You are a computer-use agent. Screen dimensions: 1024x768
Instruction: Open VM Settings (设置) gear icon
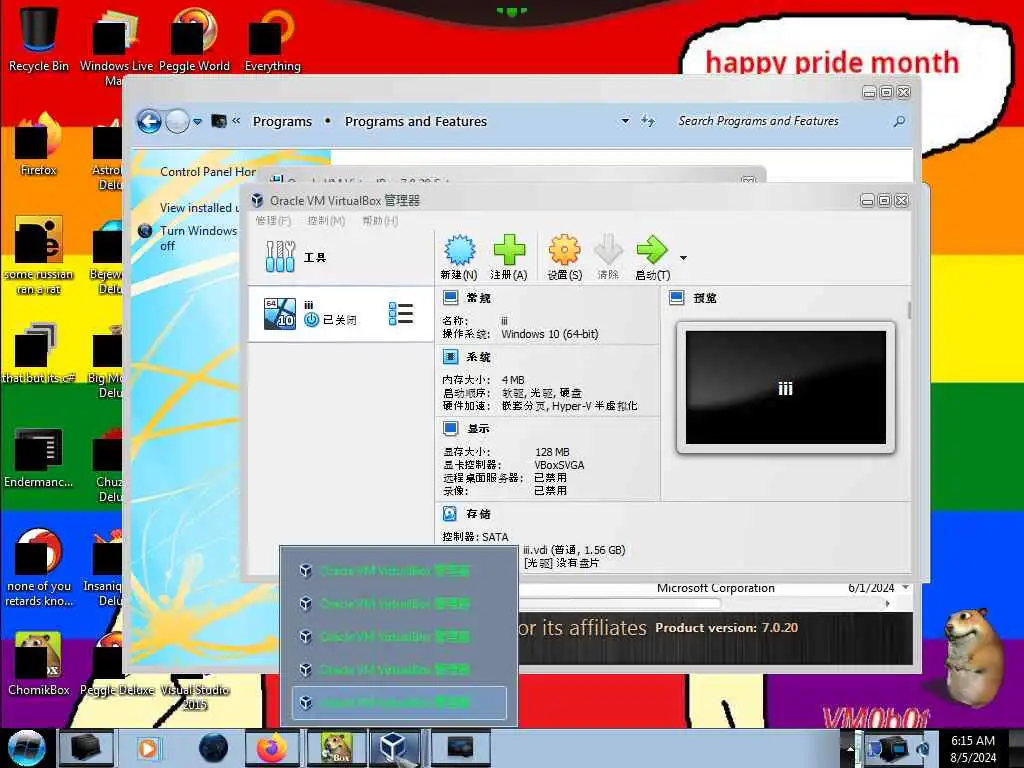click(564, 249)
